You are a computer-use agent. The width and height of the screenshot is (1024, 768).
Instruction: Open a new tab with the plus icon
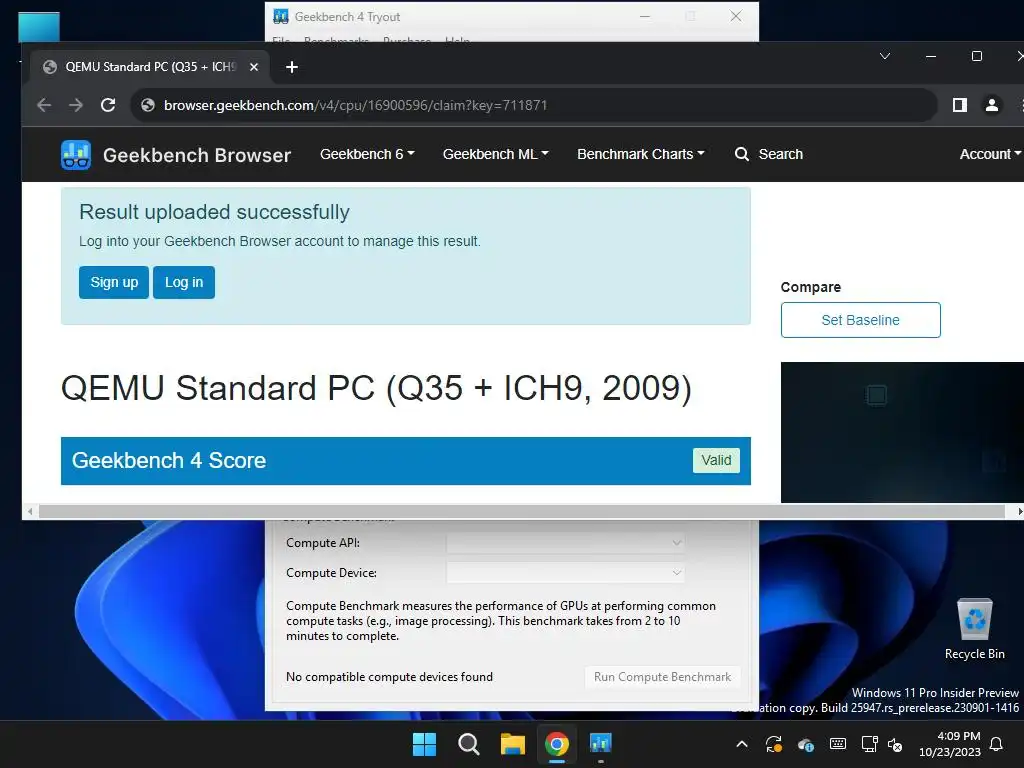292,67
